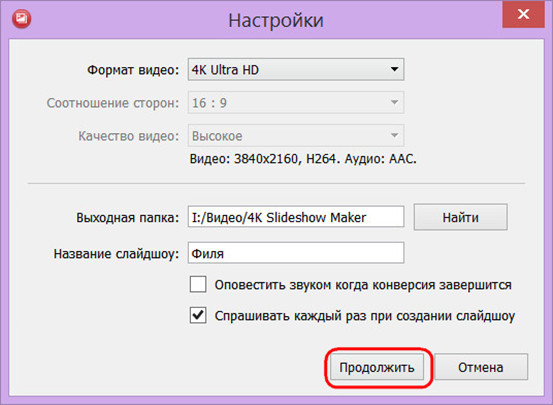
Task: Click the Формат видео label
Action: tap(133, 70)
